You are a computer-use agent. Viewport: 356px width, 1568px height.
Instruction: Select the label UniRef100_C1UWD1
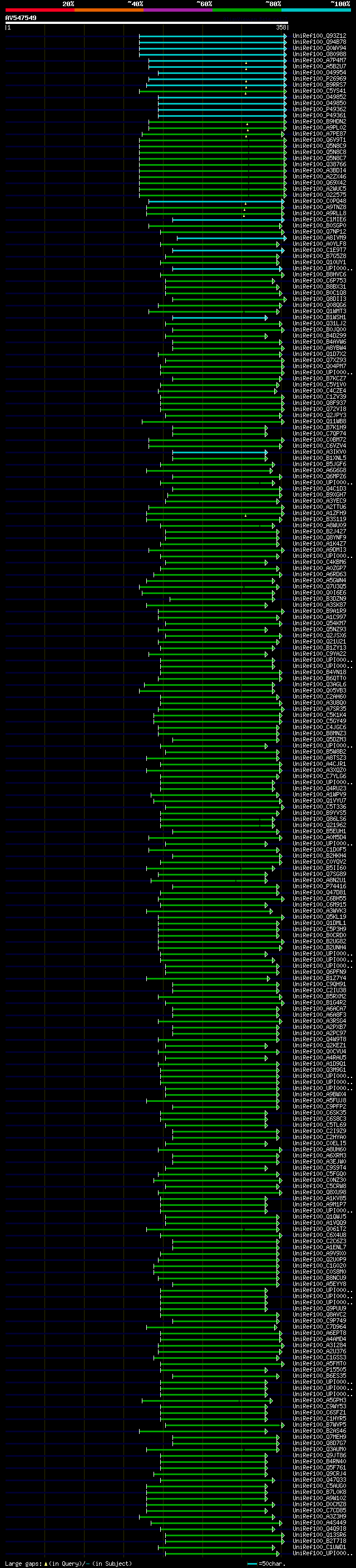pyautogui.click(x=319, y=1547)
